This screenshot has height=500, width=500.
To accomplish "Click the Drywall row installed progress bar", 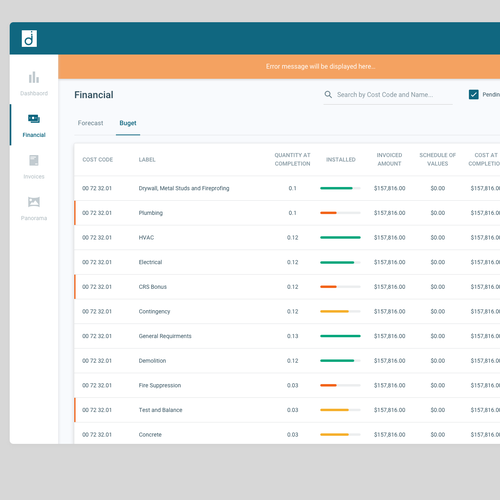I will 340,188.
